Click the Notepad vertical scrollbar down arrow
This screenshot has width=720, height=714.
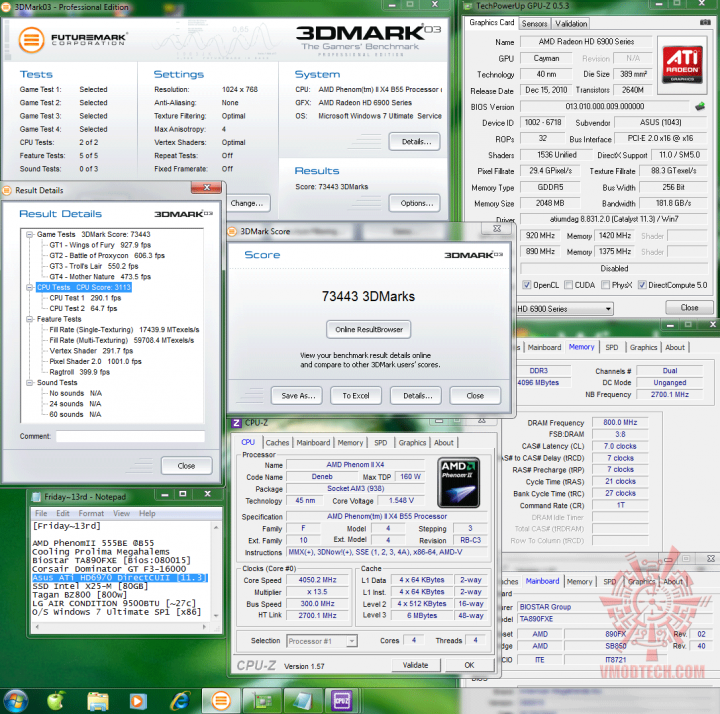click(x=215, y=616)
